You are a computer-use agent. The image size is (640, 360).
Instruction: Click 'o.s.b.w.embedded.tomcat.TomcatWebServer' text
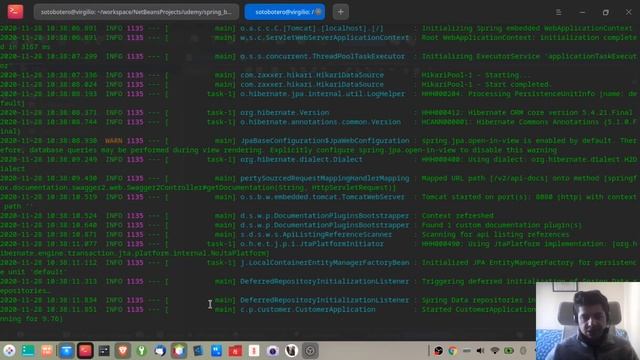(322, 197)
